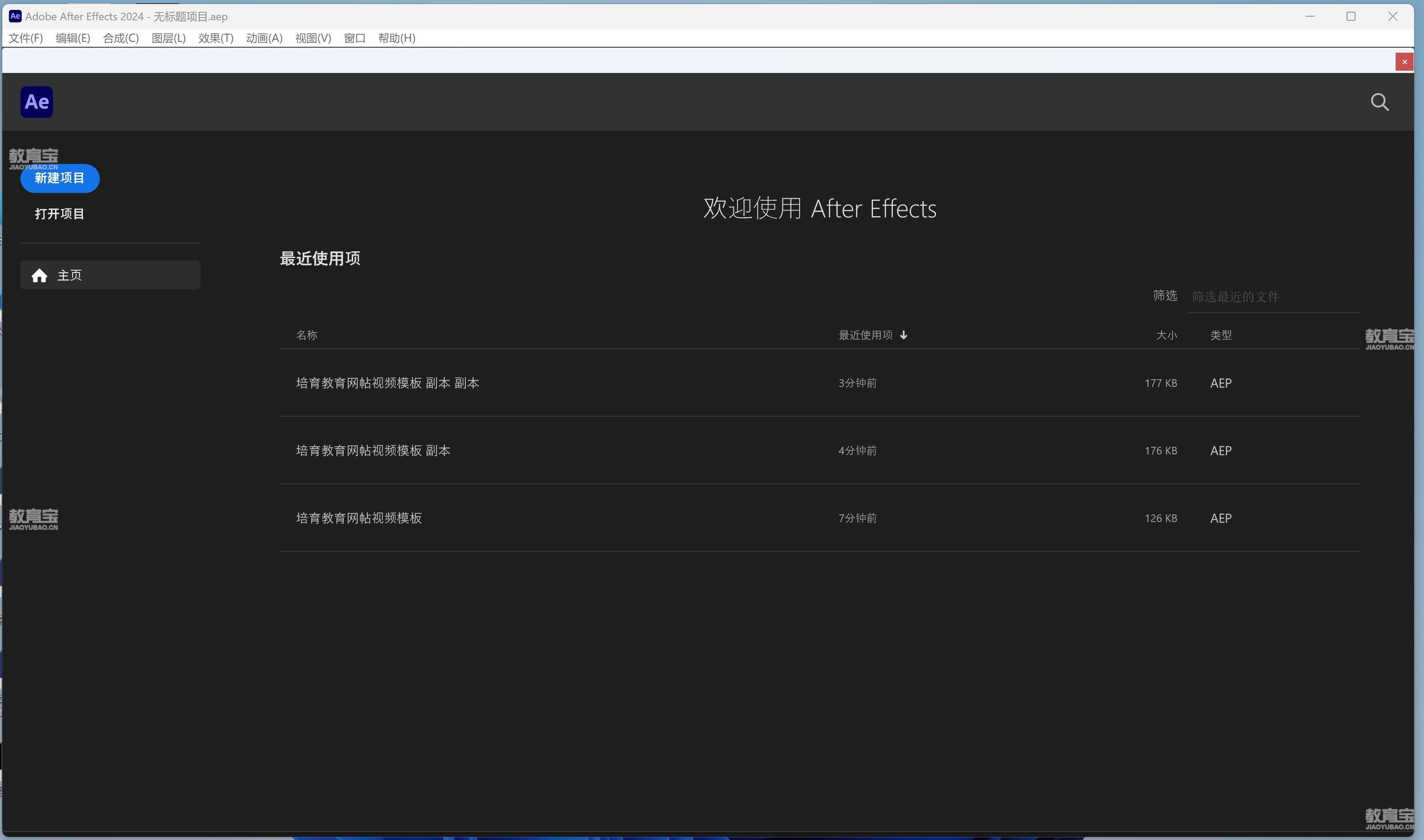Open the 图层(L) menu

coord(168,38)
